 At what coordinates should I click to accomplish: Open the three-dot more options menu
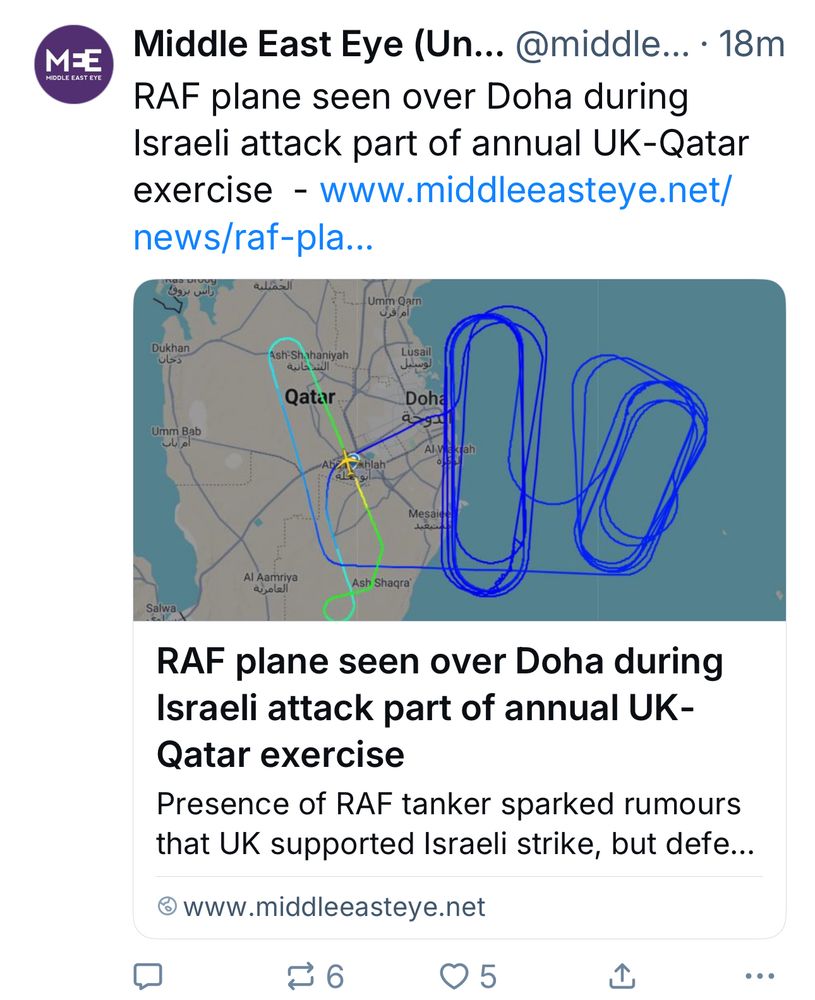click(x=761, y=975)
